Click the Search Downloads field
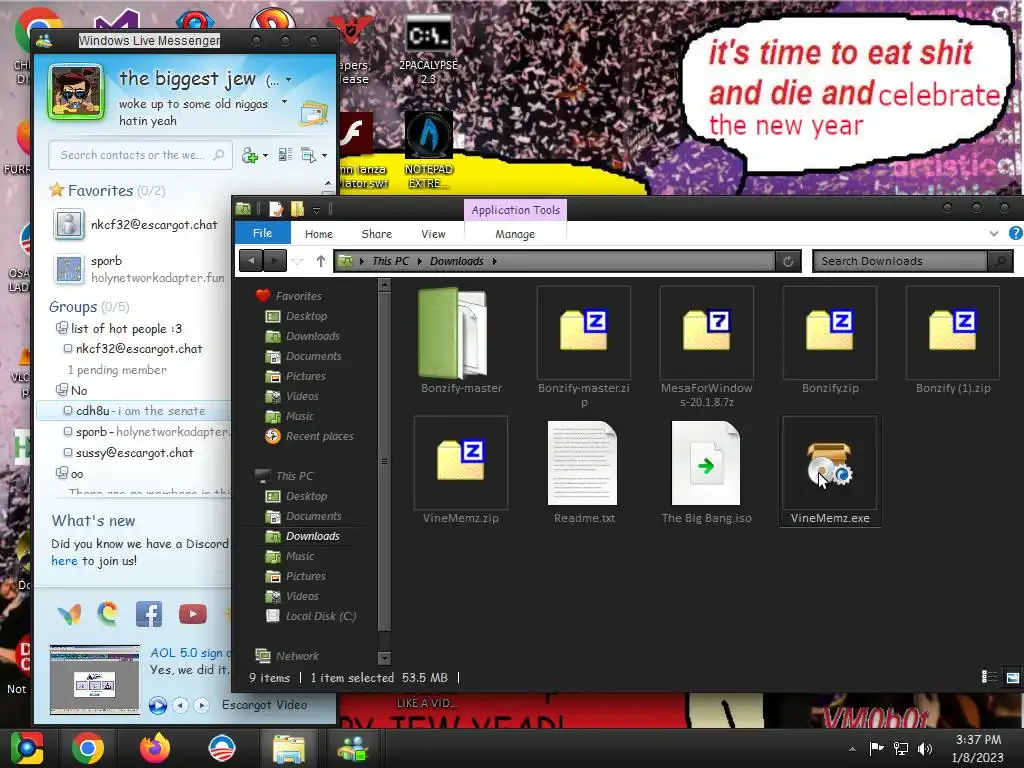1024x768 pixels. click(901, 261)
